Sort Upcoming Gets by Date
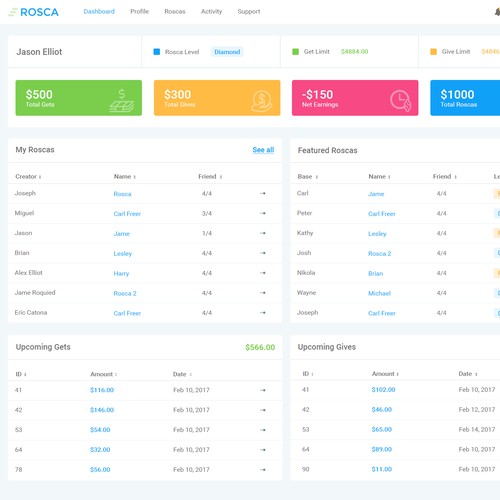This screenshot has width=500, height=500. point(182,374)
